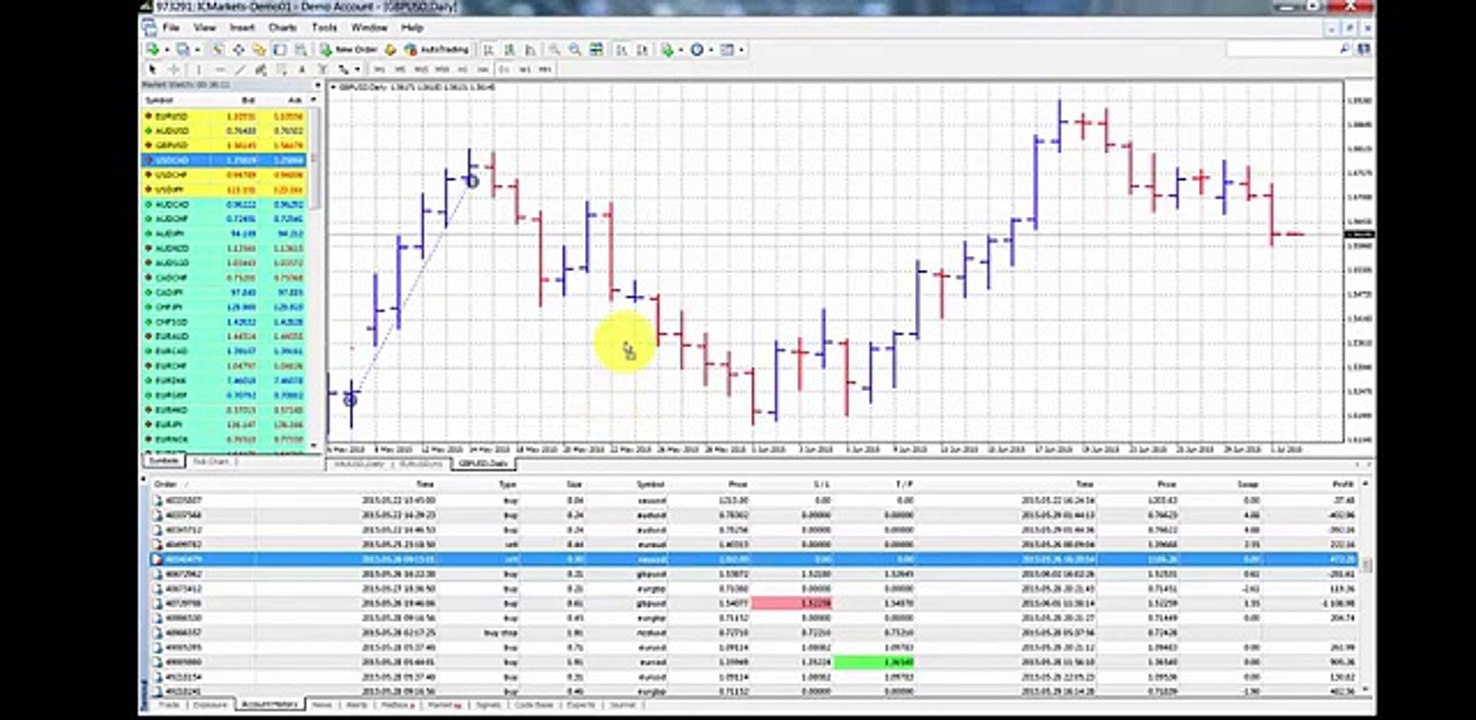This screenshot has height=720, width=1476.
Task: Switch to the Tick Chart tab
Action: (211, 461)
